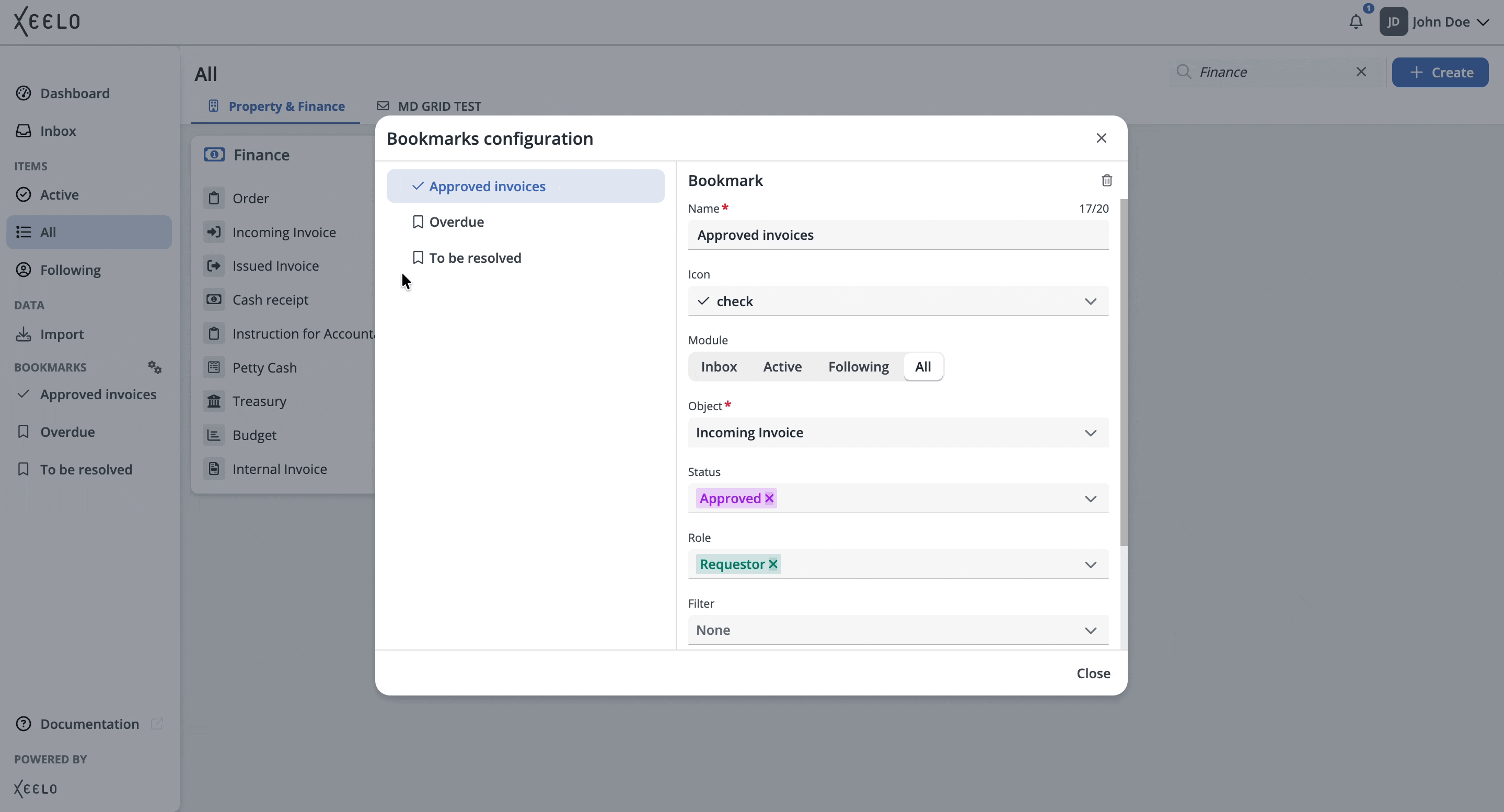The width and height of the screenshot is (1504, 812).
Task: Open Inbox in the sidebar
Action: click(x=89, y=131)
